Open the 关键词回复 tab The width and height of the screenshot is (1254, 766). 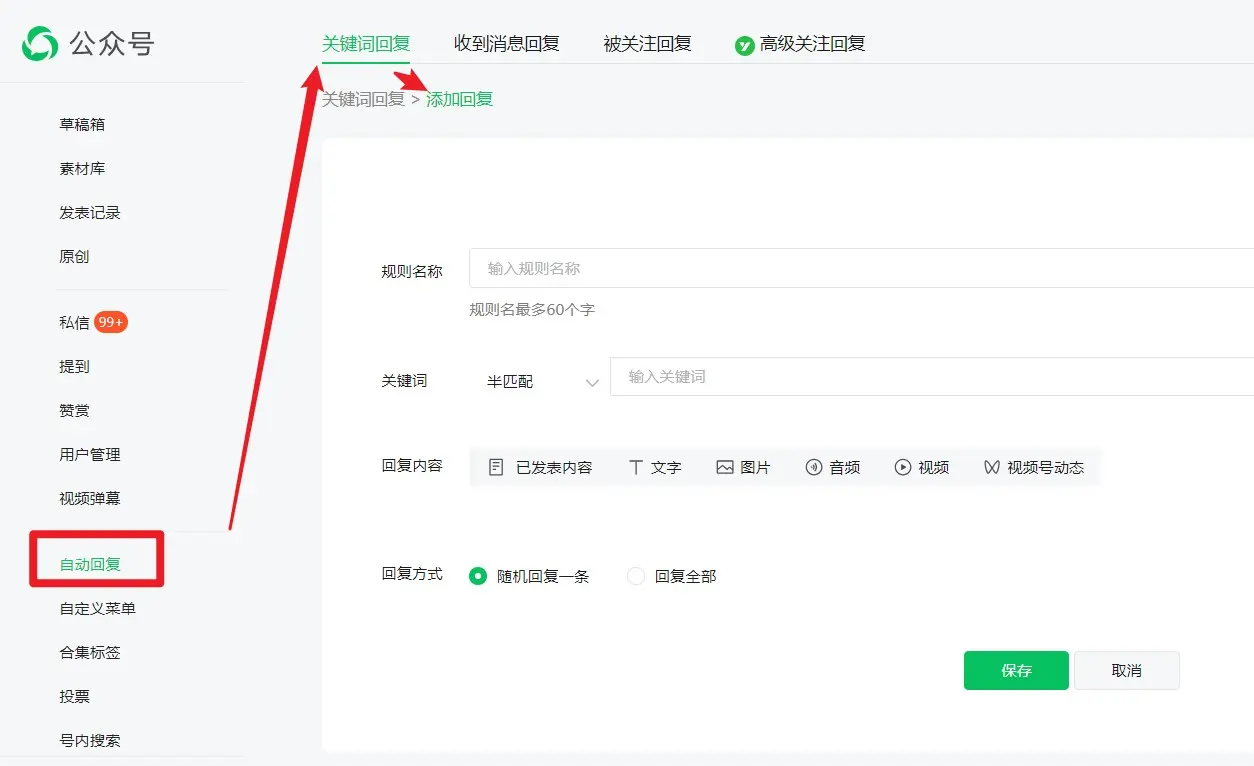click(x=365, y=44)
